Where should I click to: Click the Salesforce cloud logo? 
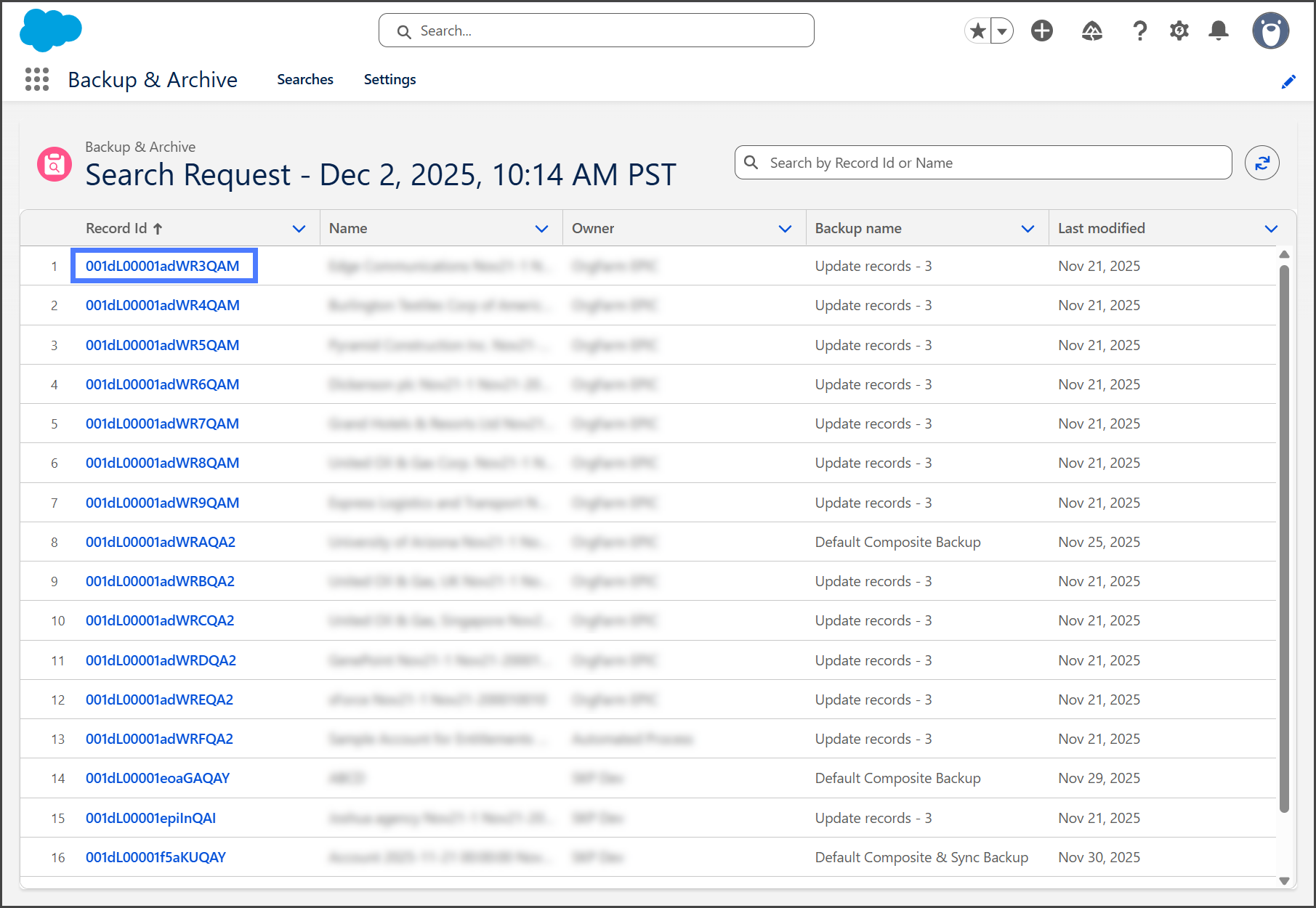pos(50,31)
